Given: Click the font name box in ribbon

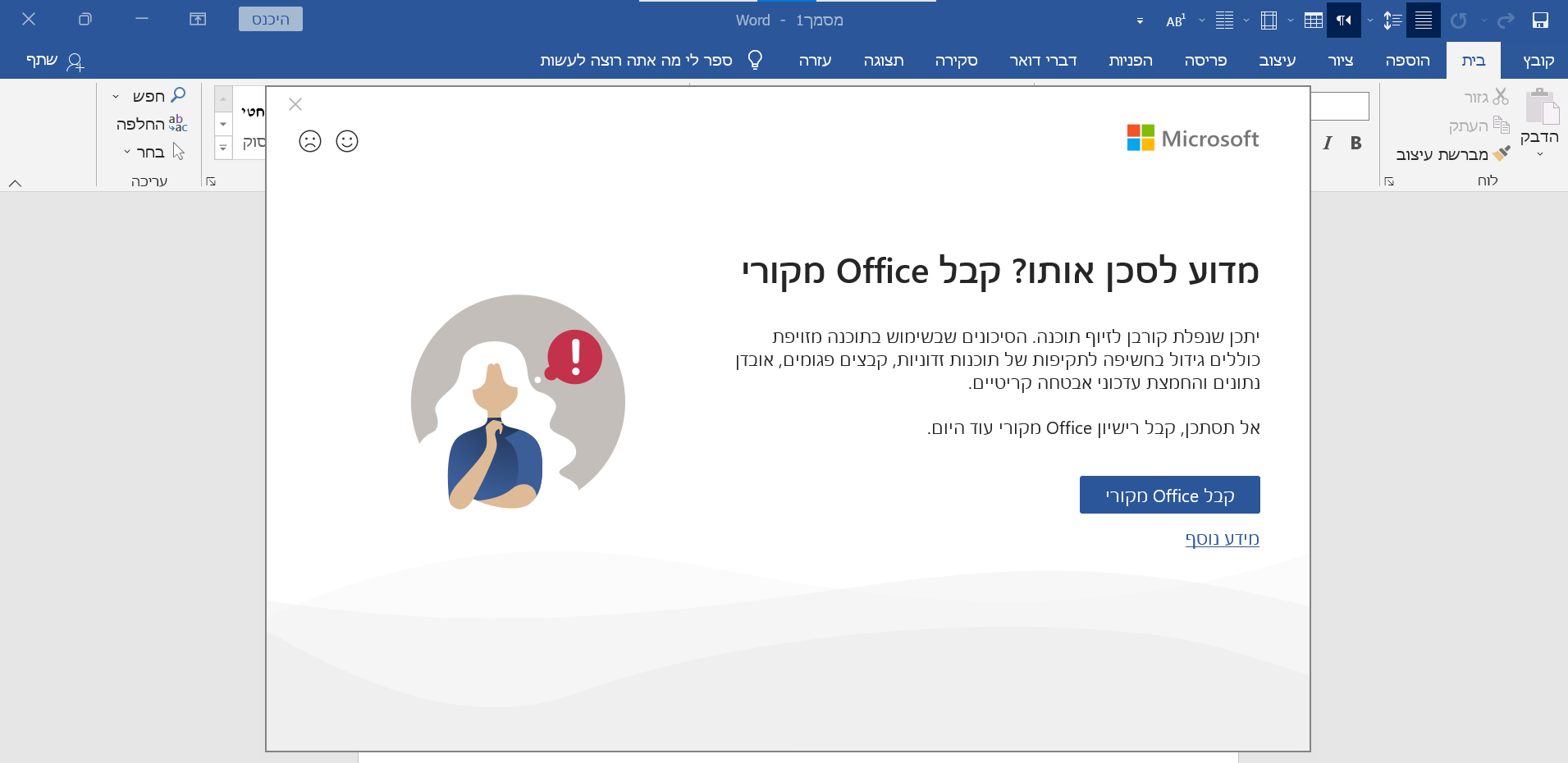Looking at the screenshot, I should tap(1340, 106).
